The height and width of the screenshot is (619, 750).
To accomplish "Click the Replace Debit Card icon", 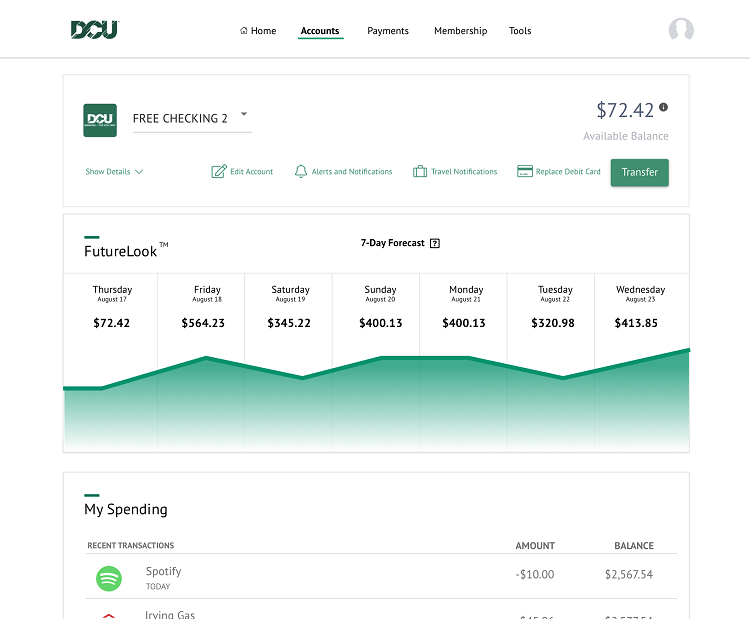I will (524, 172).
